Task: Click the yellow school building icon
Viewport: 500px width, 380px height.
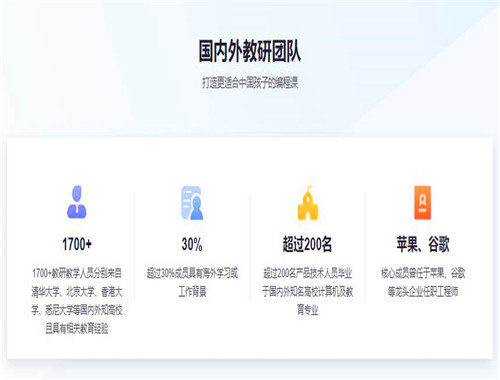Action: (x=308, y=203)
